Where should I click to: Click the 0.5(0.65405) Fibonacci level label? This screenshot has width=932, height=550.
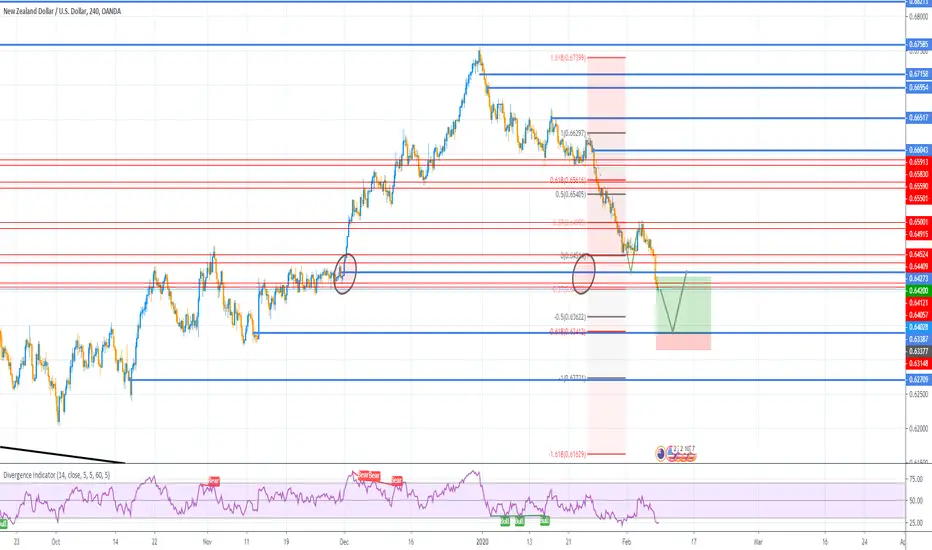pos(571,194)
